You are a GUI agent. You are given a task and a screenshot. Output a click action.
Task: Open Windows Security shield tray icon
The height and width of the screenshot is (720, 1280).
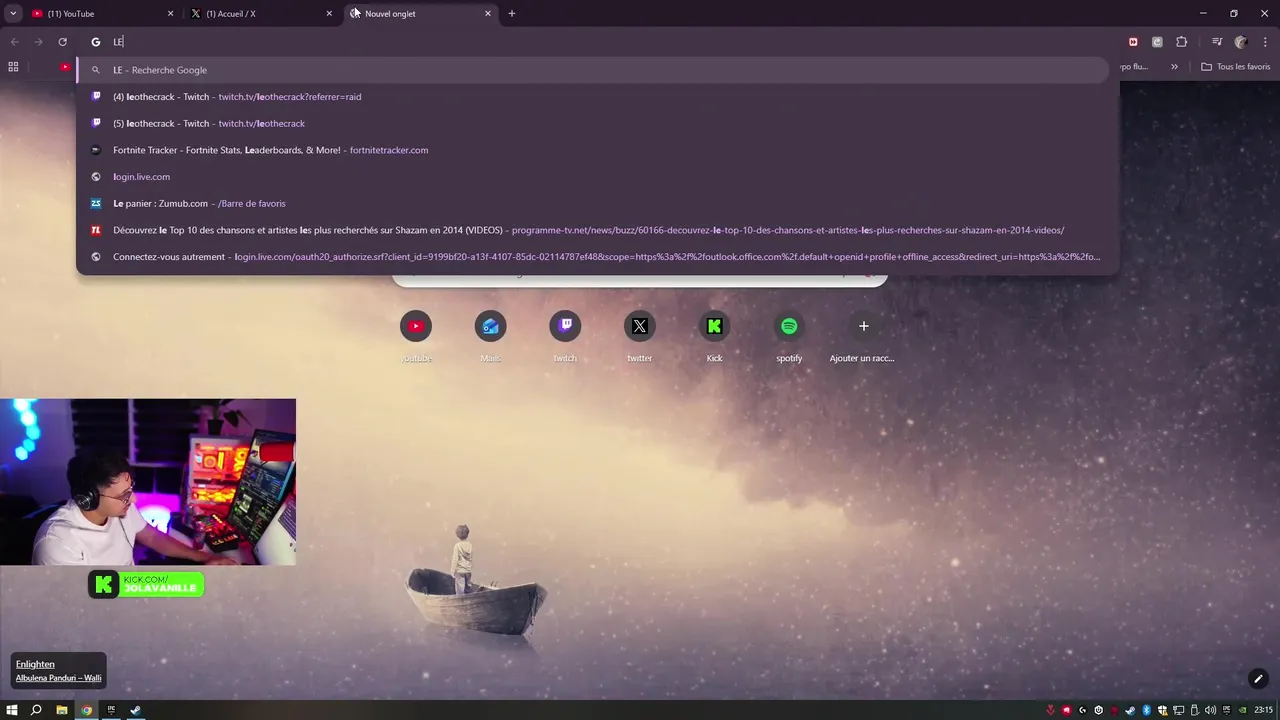[x=1162, y=710]
